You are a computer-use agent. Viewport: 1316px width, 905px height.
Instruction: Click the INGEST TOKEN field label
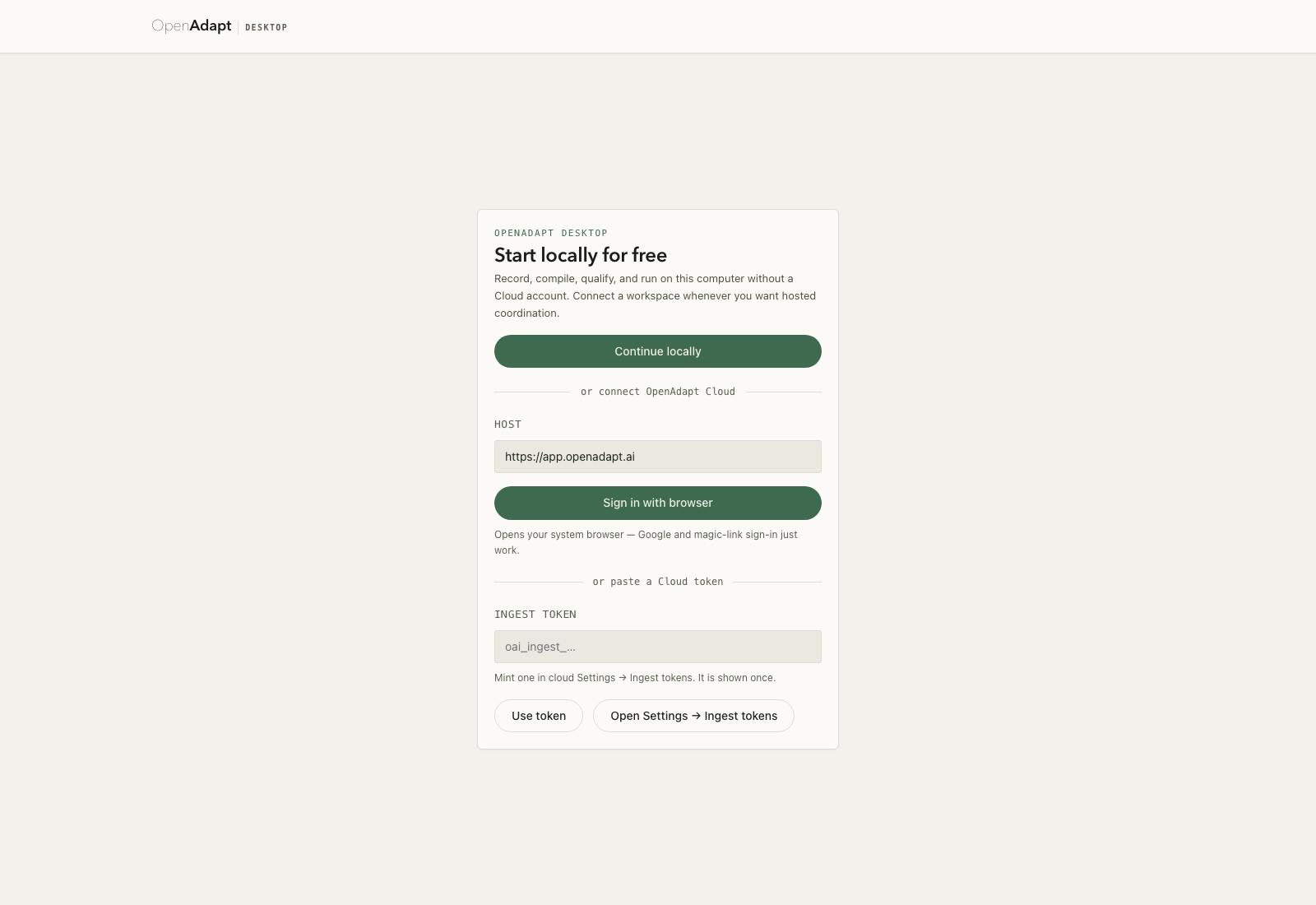tap(535, 615)
